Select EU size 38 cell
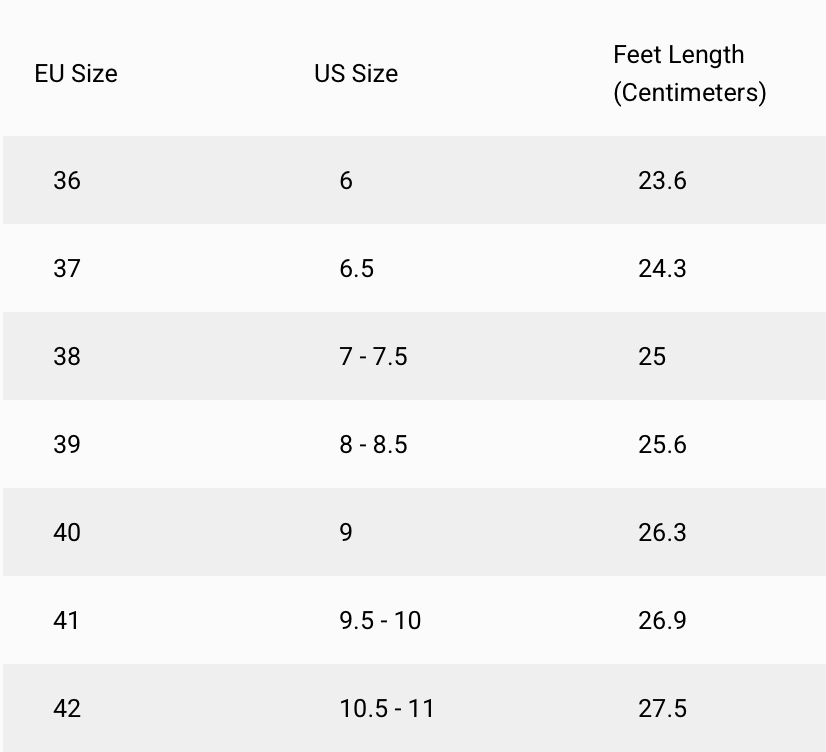Viewport: 826px width, 752px height. (67, 357)
